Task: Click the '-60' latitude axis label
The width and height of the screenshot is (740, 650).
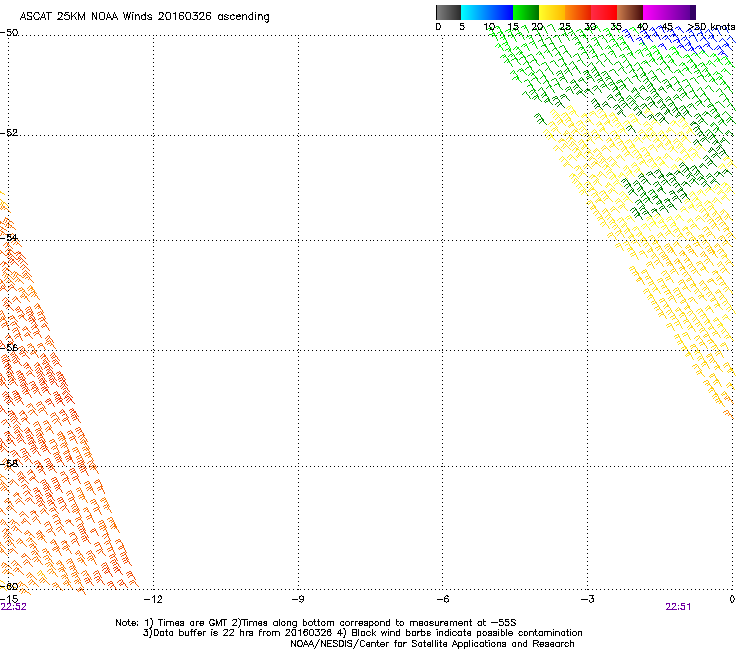Action: click(9, 586)
